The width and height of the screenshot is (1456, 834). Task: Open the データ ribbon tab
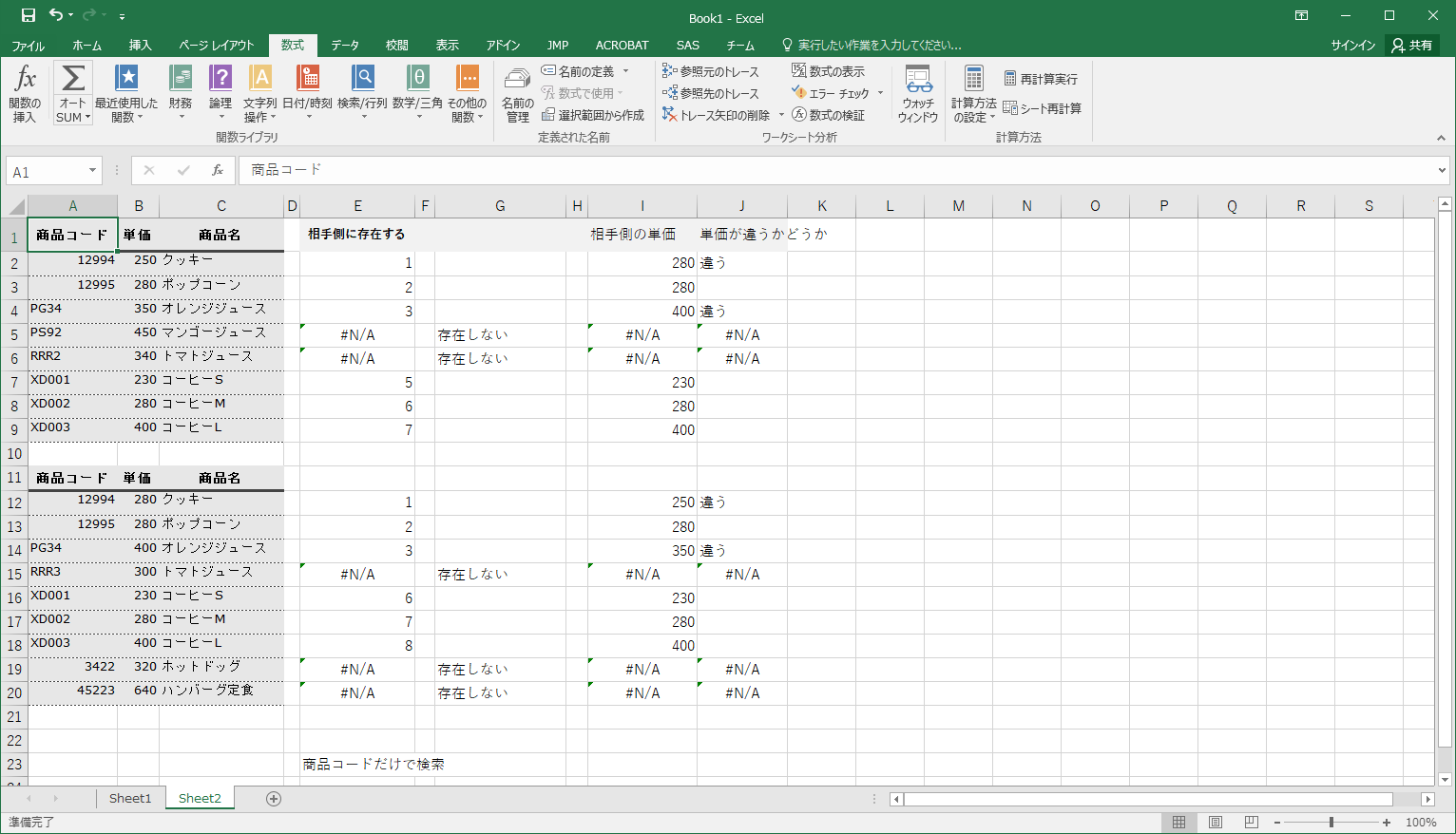pyautogui.click(x=345, y=45)
